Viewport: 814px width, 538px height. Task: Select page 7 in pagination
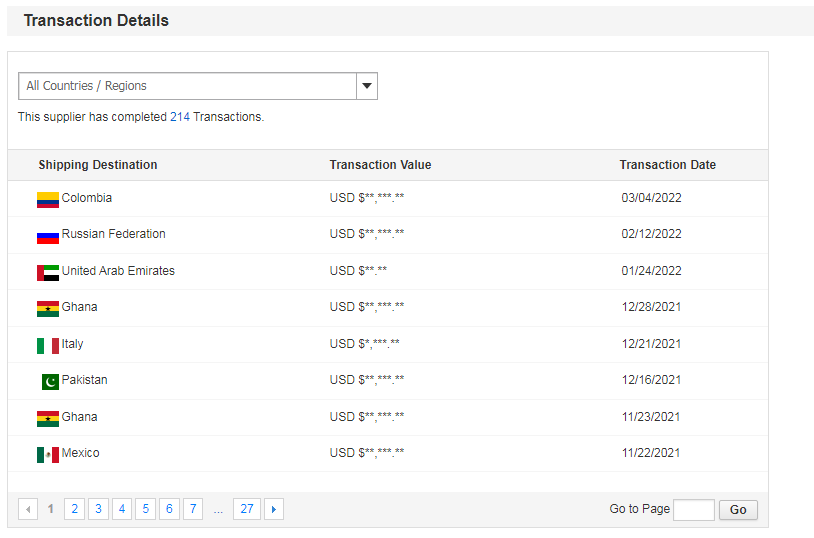[193, 510]
